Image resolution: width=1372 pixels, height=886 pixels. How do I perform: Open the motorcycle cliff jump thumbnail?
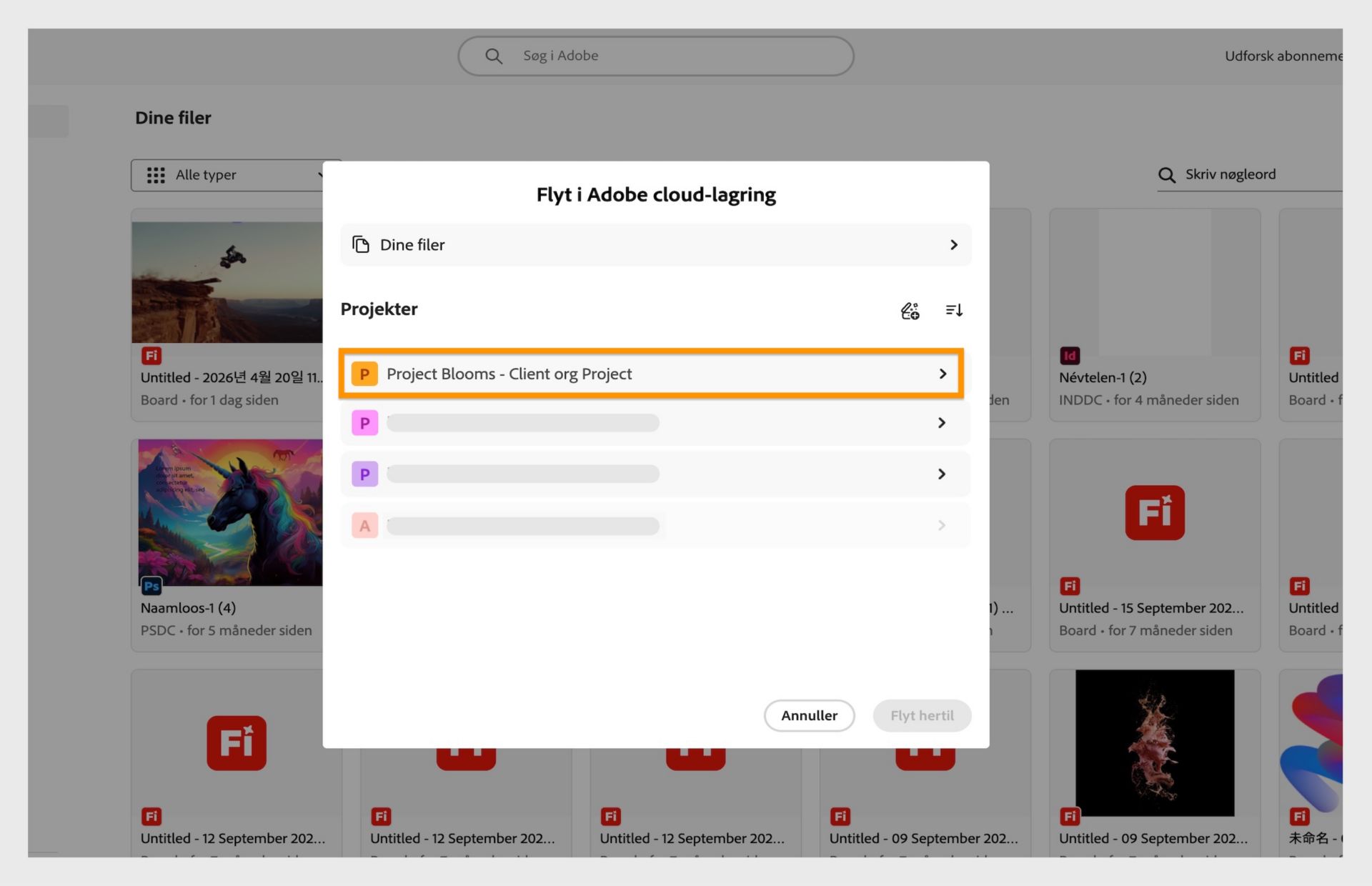pyautogui.click(x=227, y=282)
